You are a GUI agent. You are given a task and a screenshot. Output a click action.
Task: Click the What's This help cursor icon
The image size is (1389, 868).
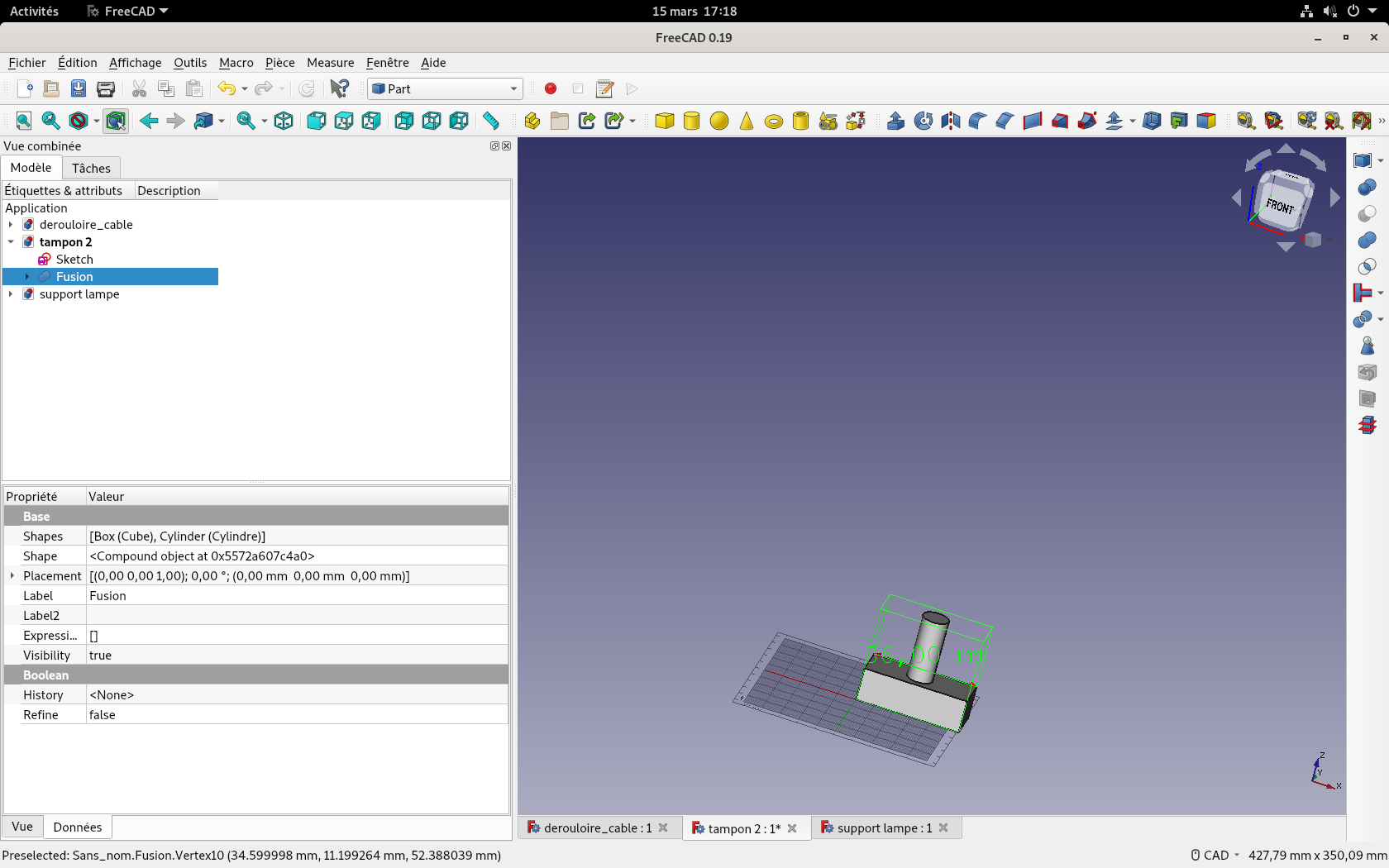click(339, 88)
